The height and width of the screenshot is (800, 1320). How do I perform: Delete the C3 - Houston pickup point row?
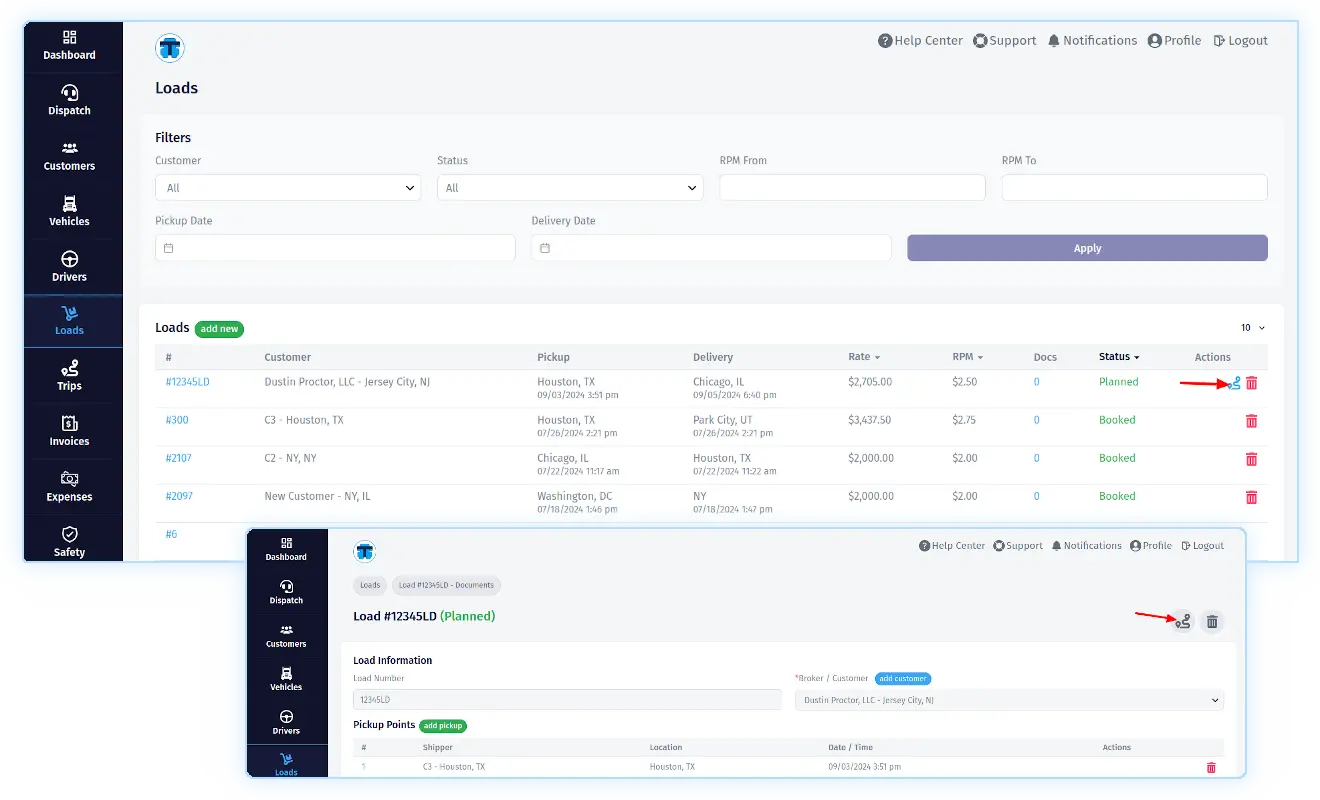point(1211,767)
